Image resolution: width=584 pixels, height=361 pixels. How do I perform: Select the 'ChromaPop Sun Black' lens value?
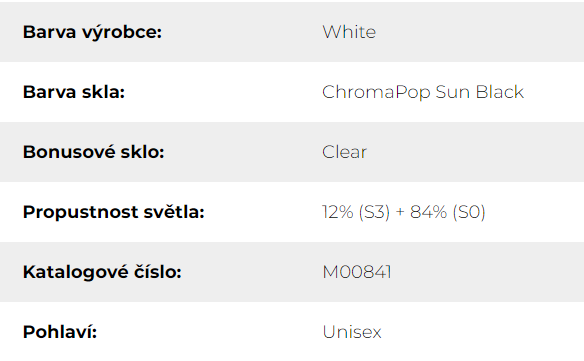tap(423, 92)
